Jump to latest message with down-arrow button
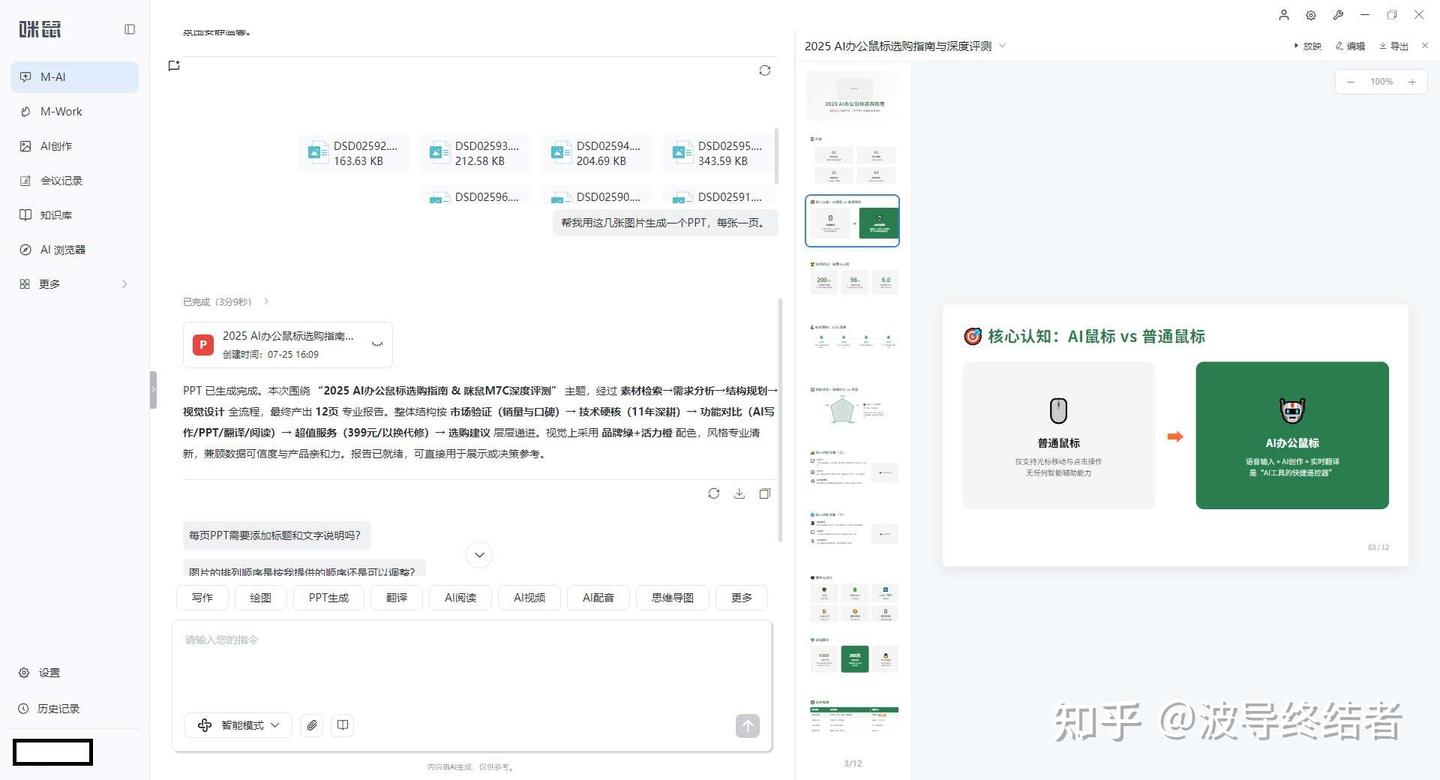 [x=479, y=555]
